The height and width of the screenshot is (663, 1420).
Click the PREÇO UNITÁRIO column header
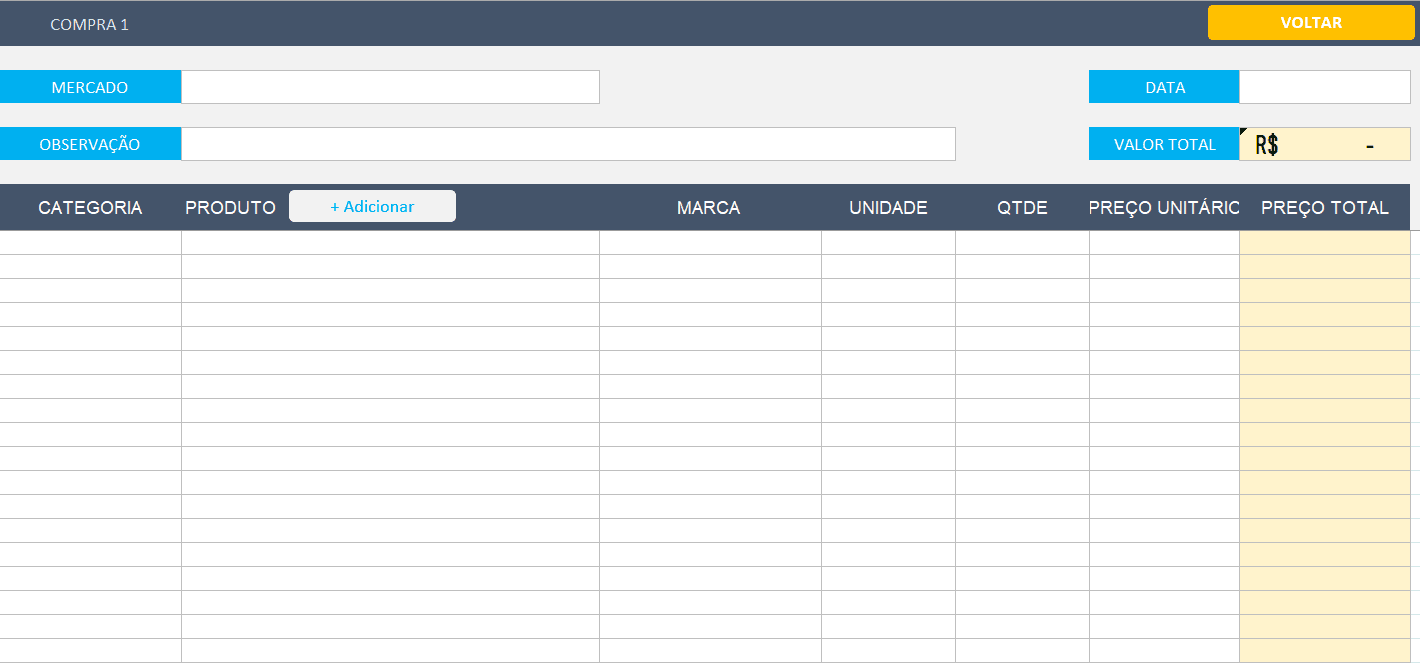pos(1164,207)
